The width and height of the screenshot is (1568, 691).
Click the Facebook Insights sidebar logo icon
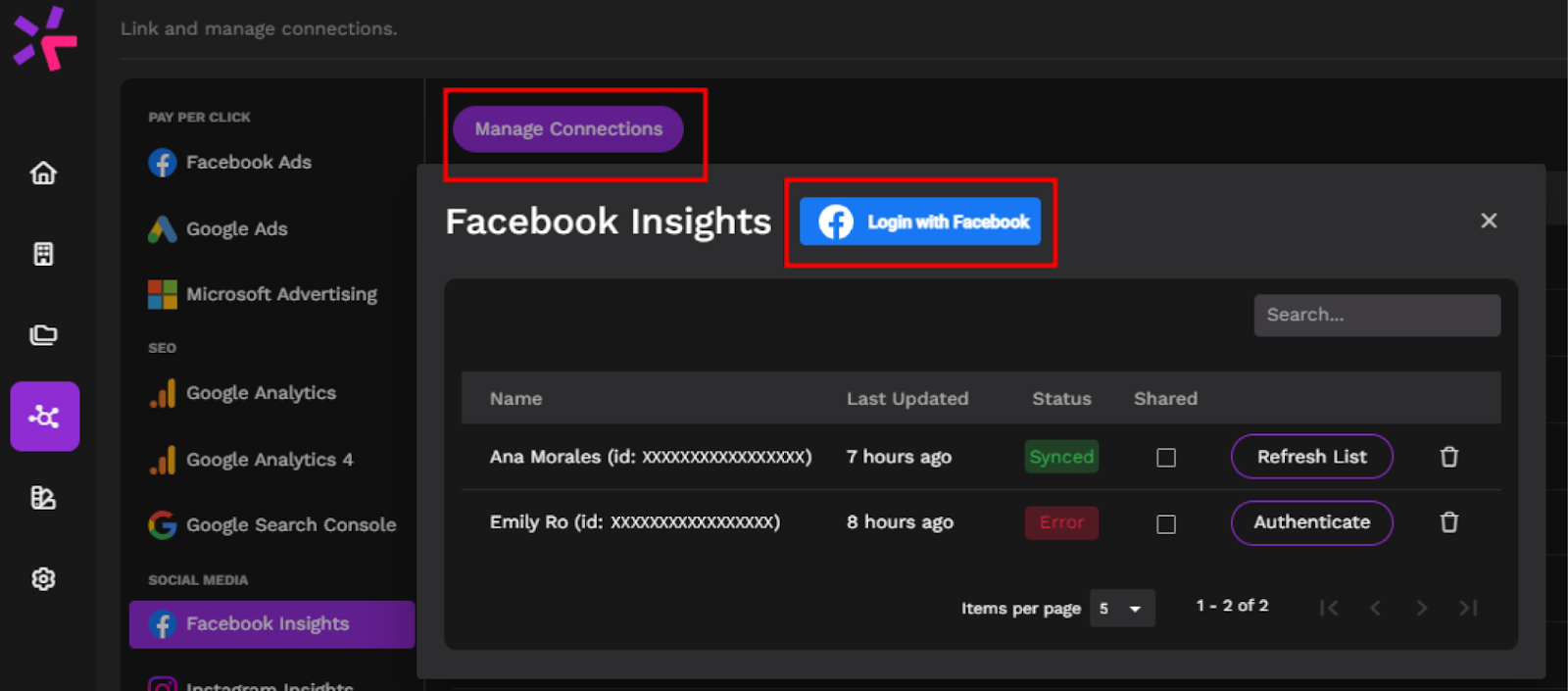tap(163, 624)
